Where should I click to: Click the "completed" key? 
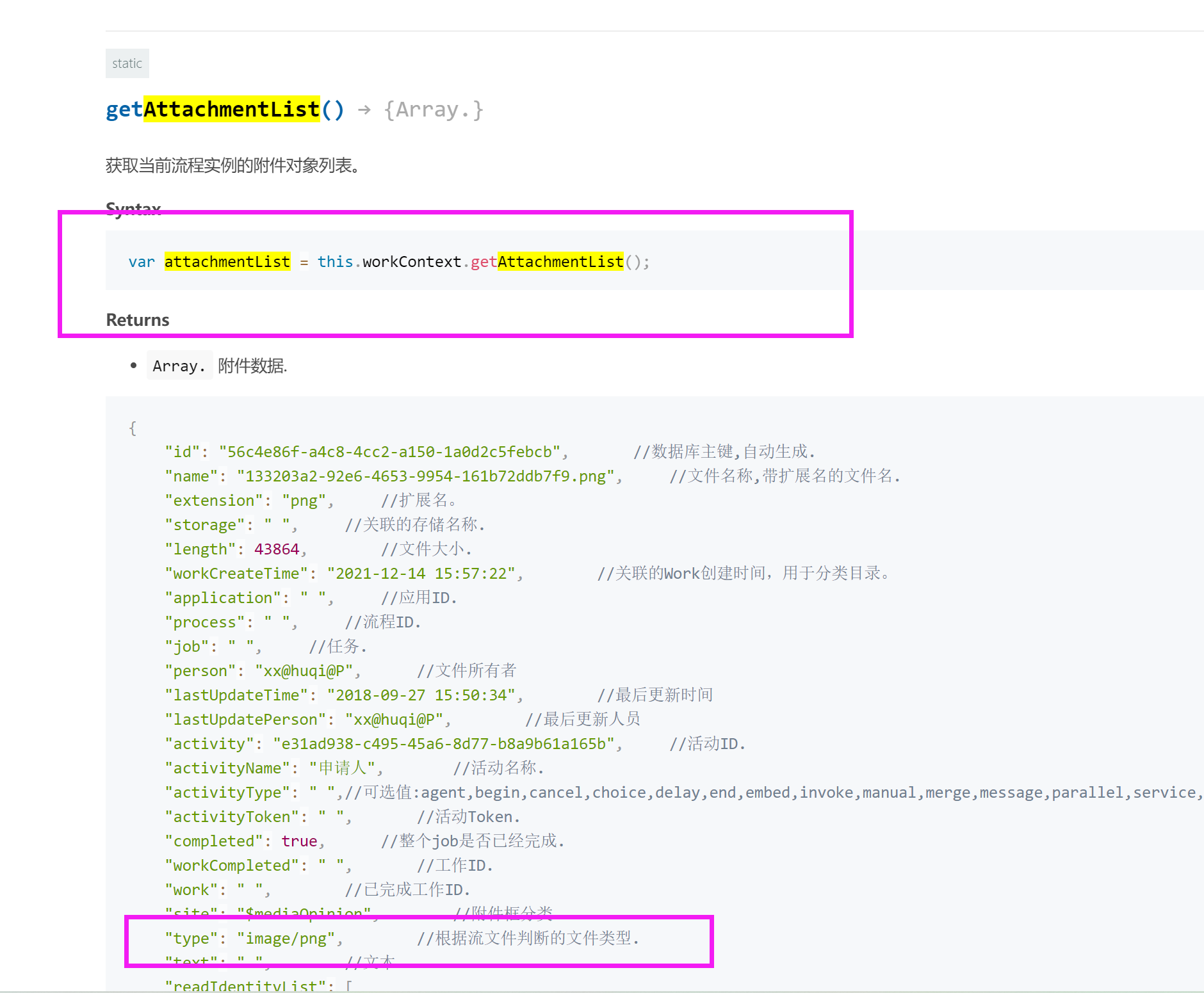pyautogui.click(x=214, y=841)
